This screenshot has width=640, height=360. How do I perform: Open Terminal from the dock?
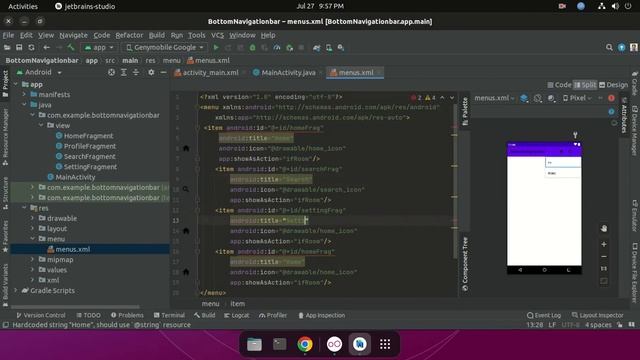click(280, 344)
